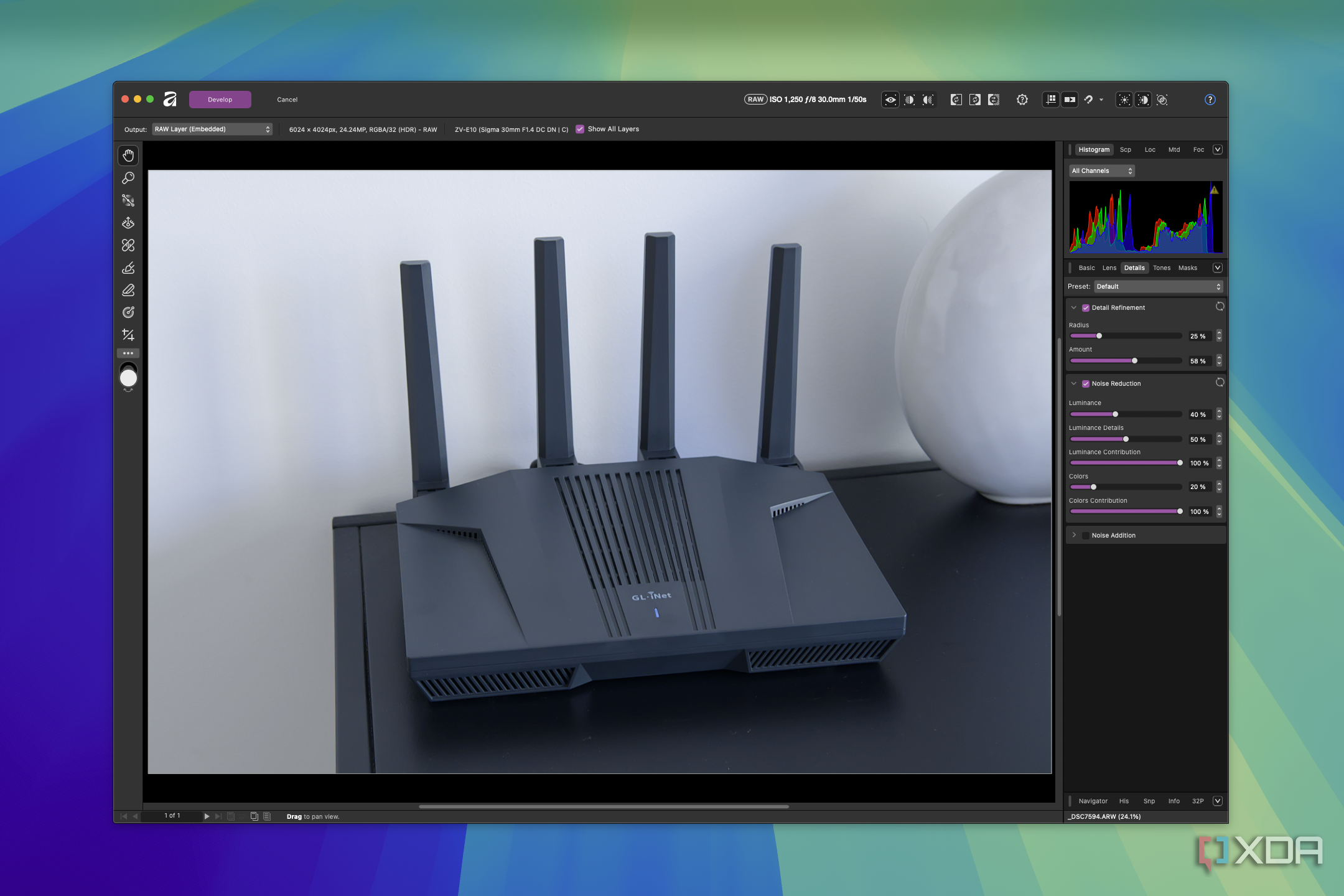The width and height of the screenshot is (1344, 896).
Task: Click the Radius slider handle
Action: (x=1099, y=336)
